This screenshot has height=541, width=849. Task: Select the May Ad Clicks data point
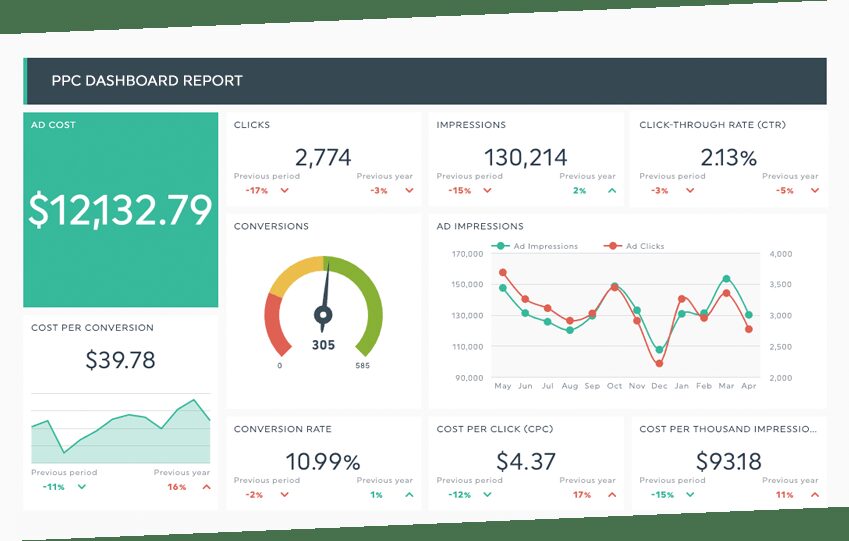pyautogui.click(x=502, y=272)
